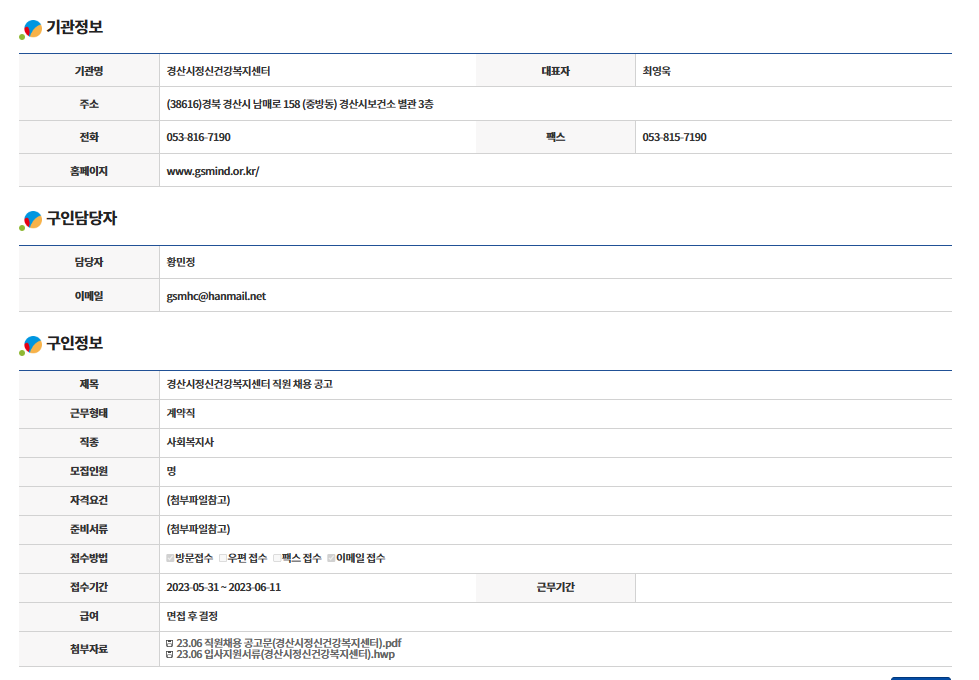This screenshot has width=979, height=680.
Task: Toggle the 팩스 접수 checkbox
Action: point(277,558)
